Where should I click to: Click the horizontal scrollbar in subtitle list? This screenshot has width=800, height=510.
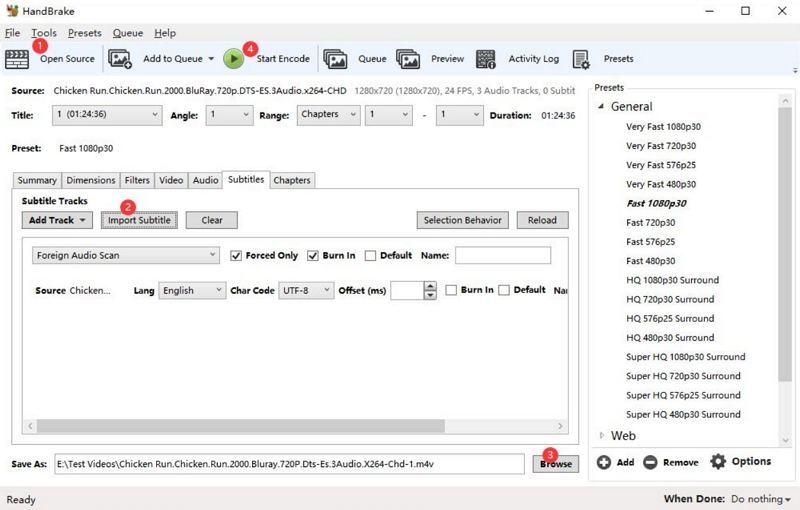pos(240,426)
